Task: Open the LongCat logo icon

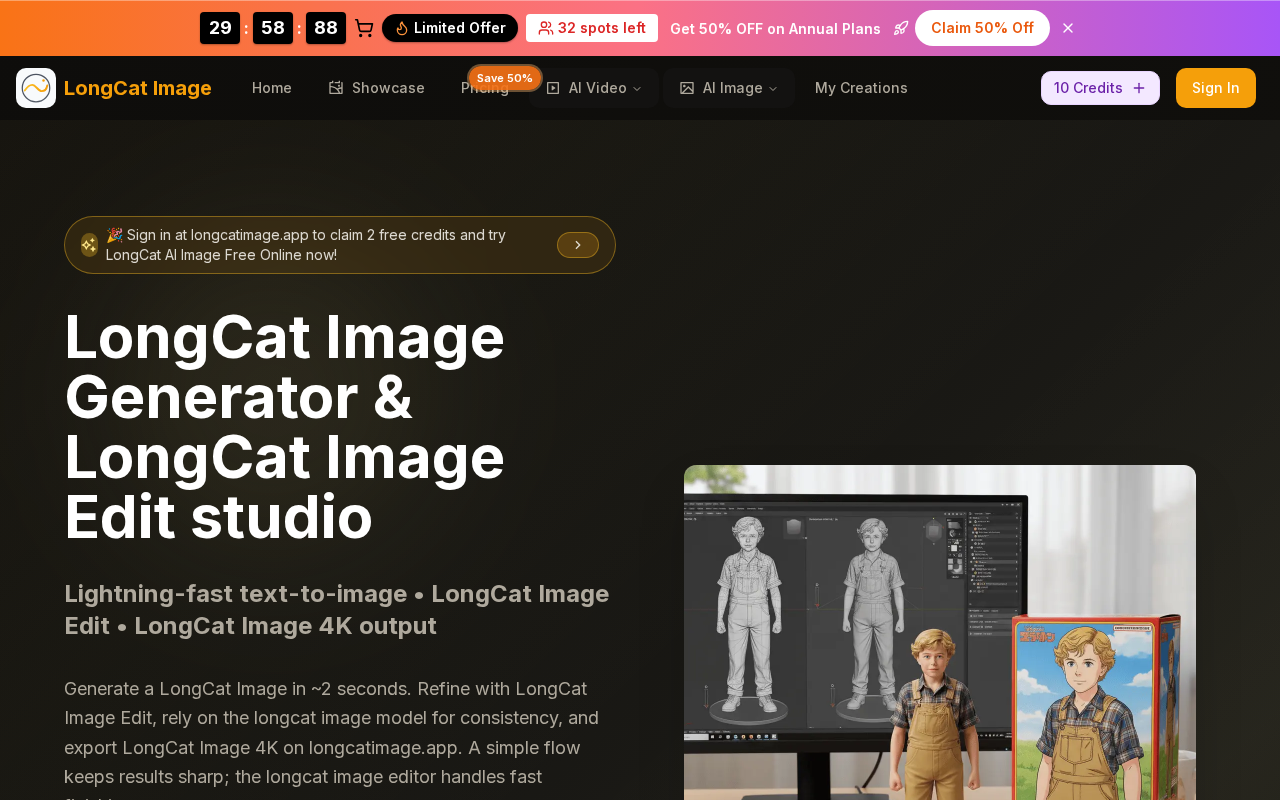Action: click(36, 88)
